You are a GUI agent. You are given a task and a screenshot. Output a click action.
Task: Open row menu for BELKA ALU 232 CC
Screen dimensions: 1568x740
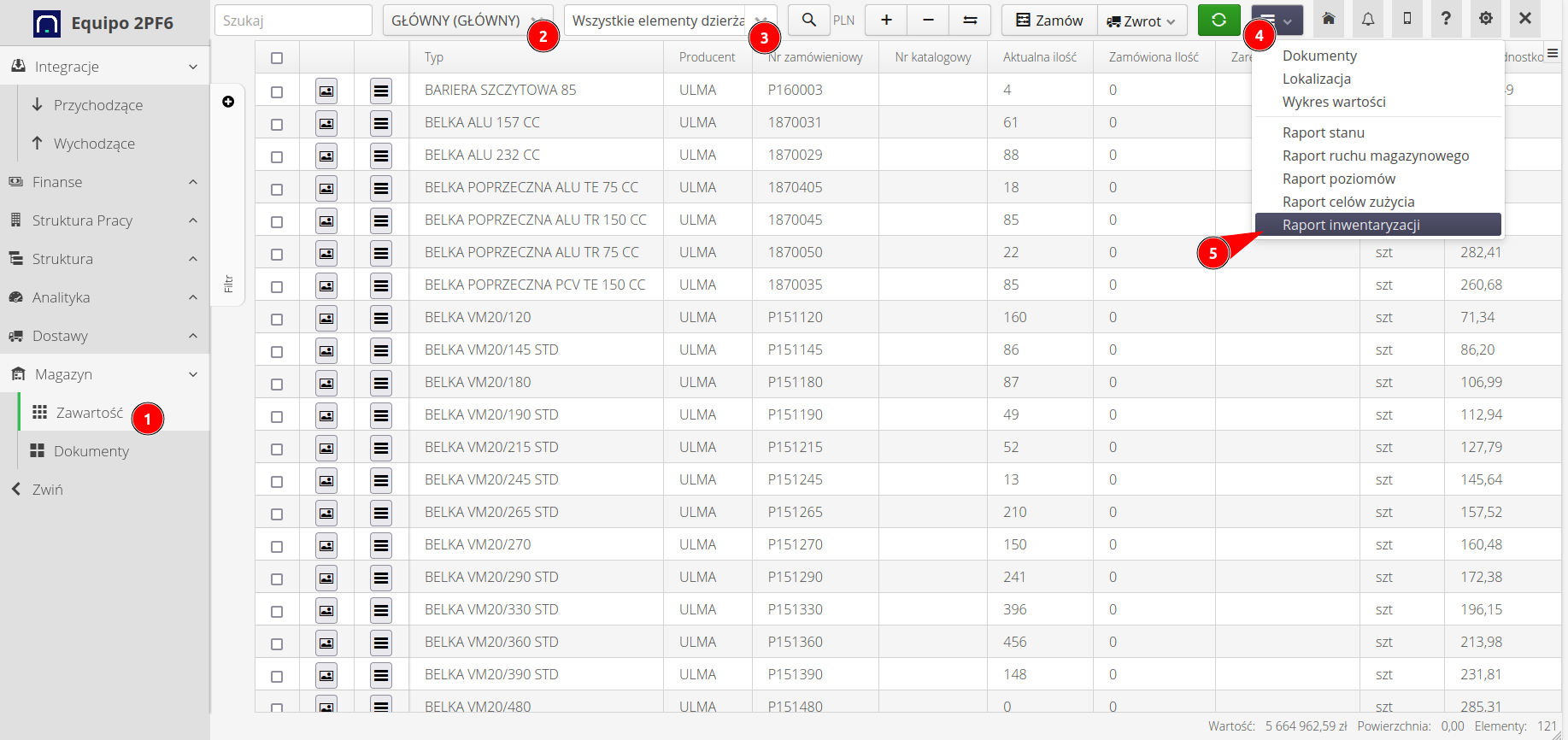[381, 156]
